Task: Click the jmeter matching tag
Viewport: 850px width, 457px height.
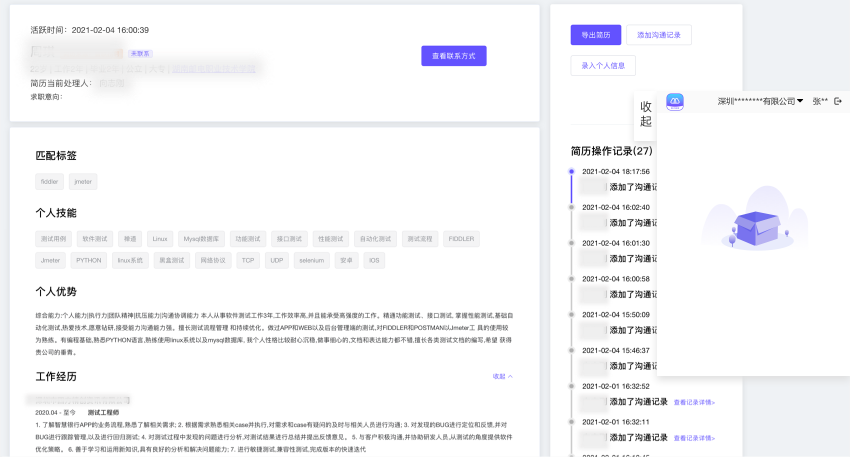Action: (83, 182)
